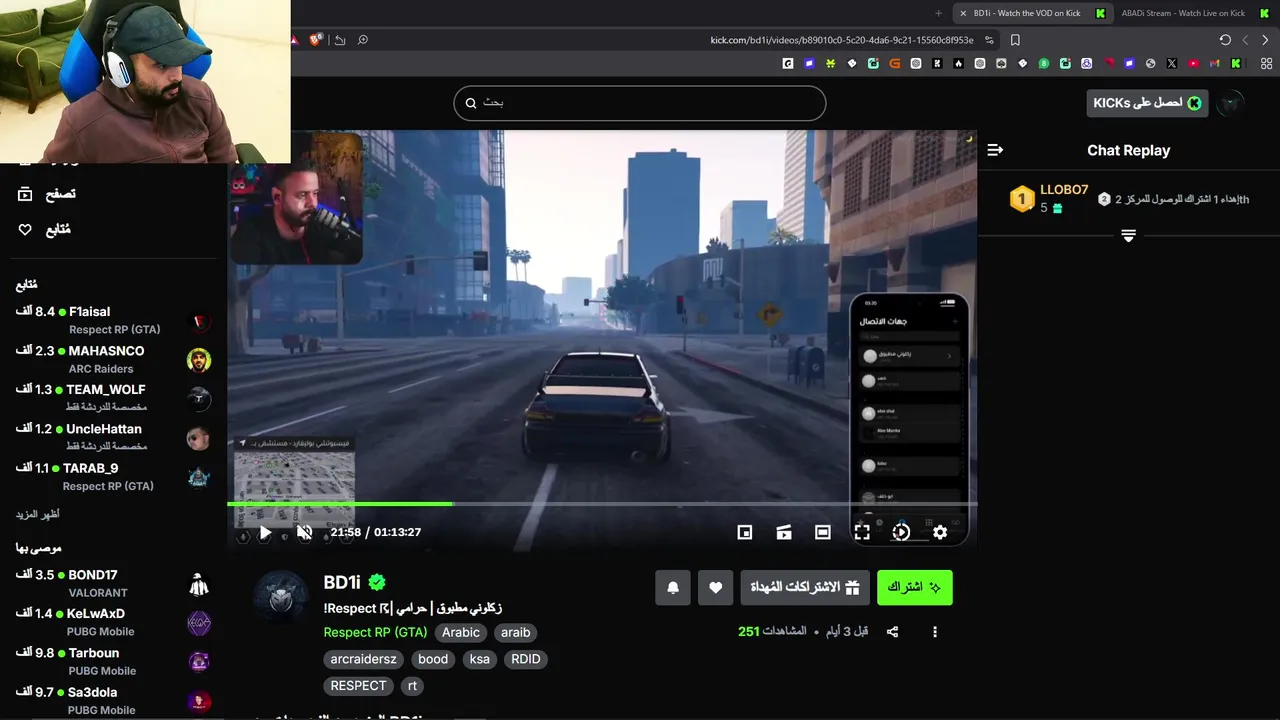Open BOND17 recommended channel
1280x720 pixels.
(113, 583)
